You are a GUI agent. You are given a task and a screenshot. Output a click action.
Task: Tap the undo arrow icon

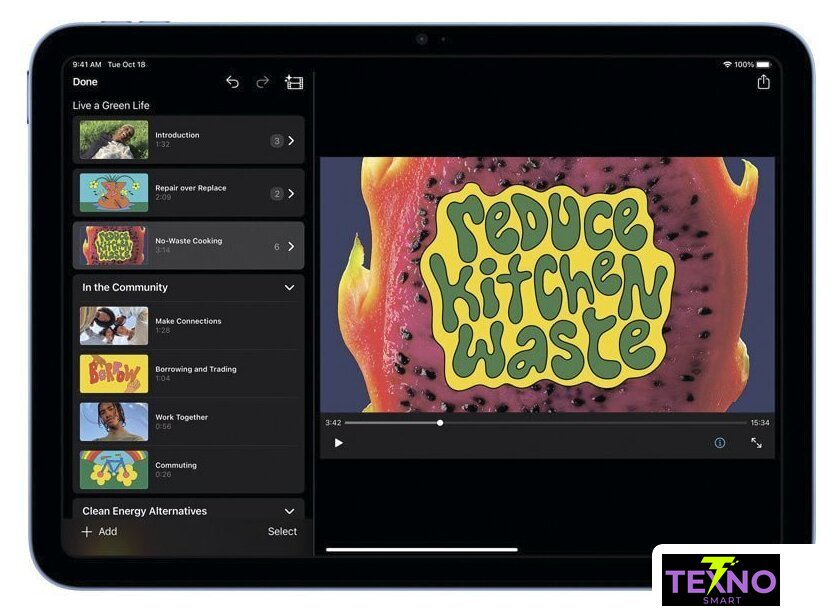tap(232, 82)
